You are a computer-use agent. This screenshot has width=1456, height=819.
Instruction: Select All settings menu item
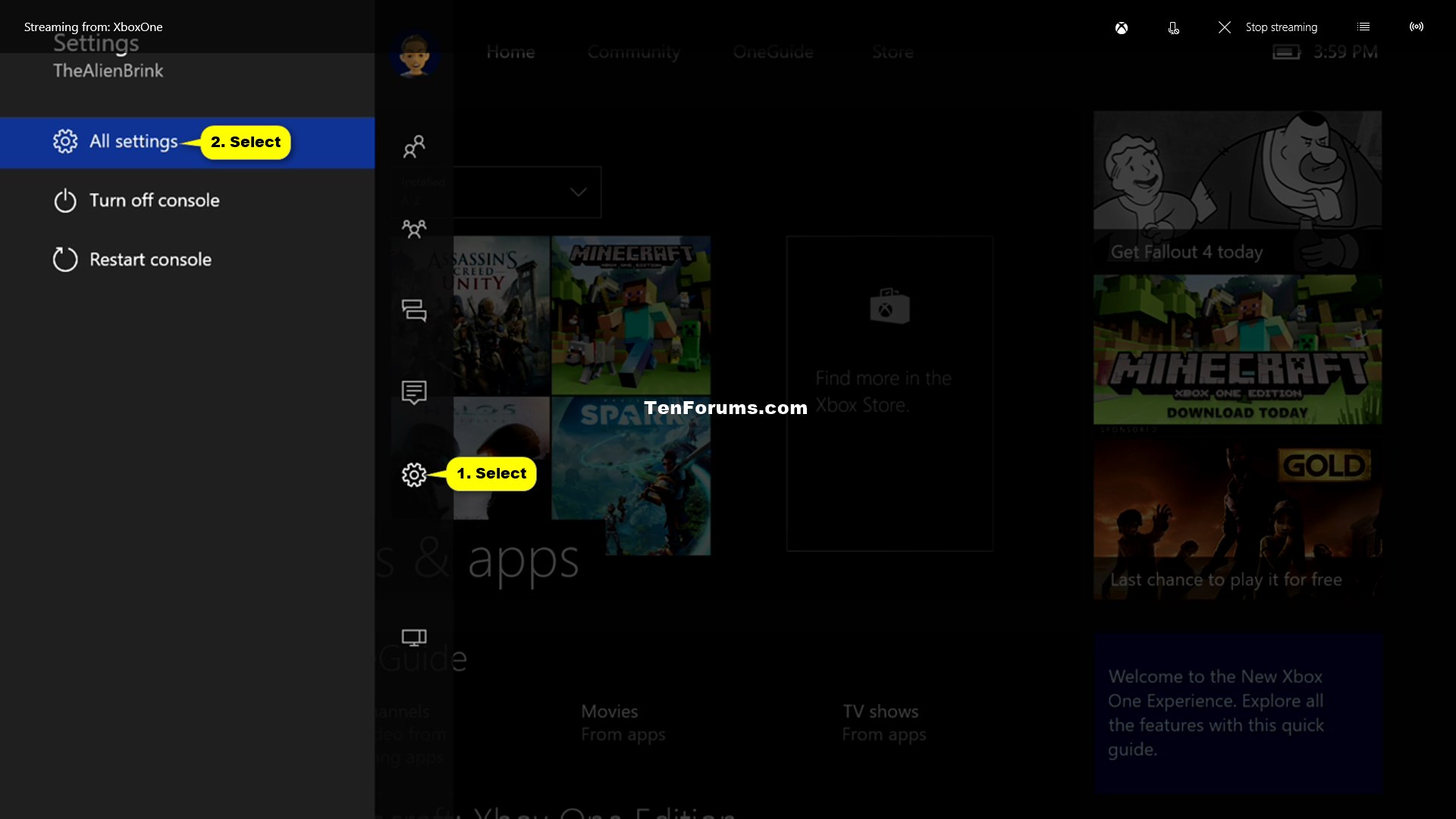point(187,143)
